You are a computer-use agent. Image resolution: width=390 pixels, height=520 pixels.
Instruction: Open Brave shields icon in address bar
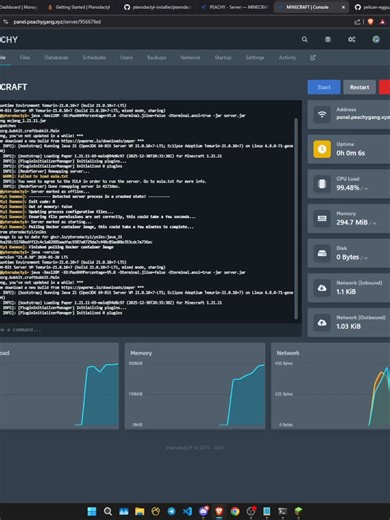[371, 22]
